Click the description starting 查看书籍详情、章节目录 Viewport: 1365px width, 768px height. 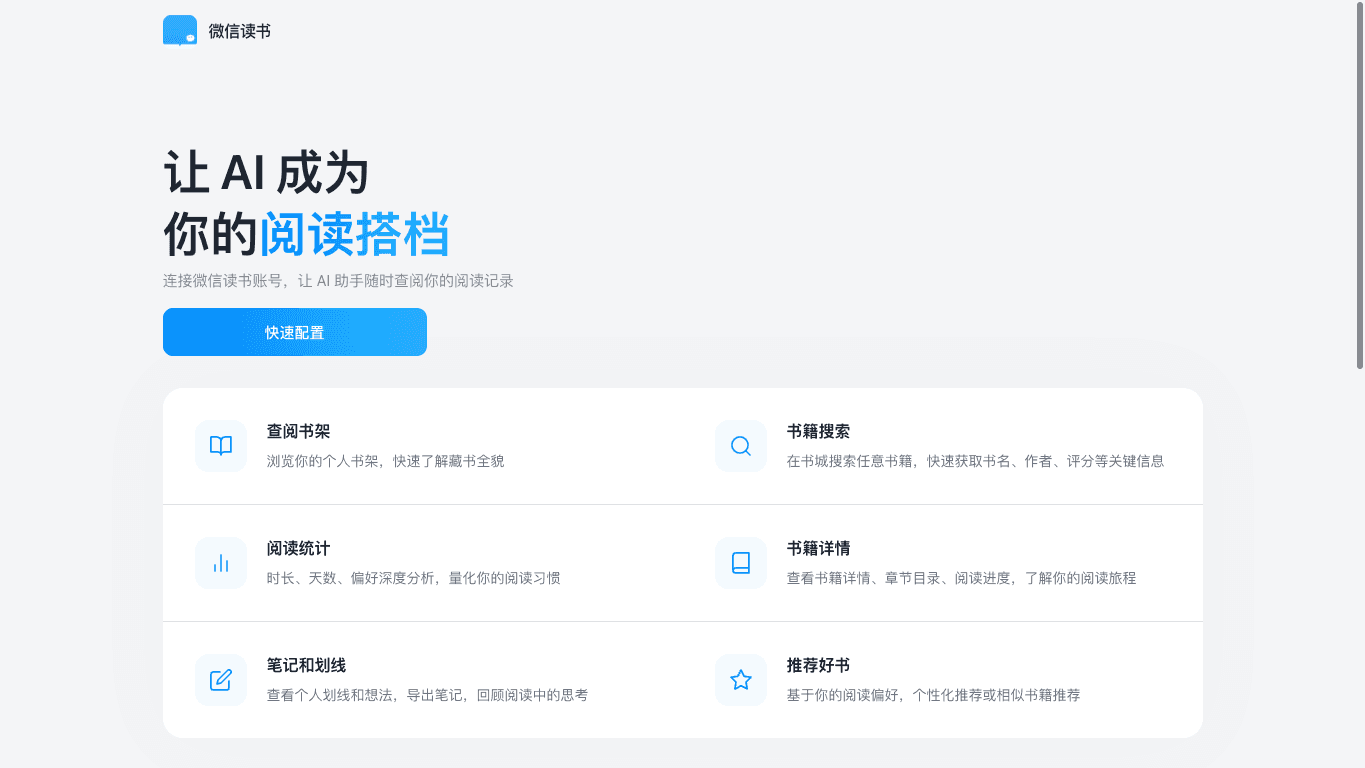961,578
